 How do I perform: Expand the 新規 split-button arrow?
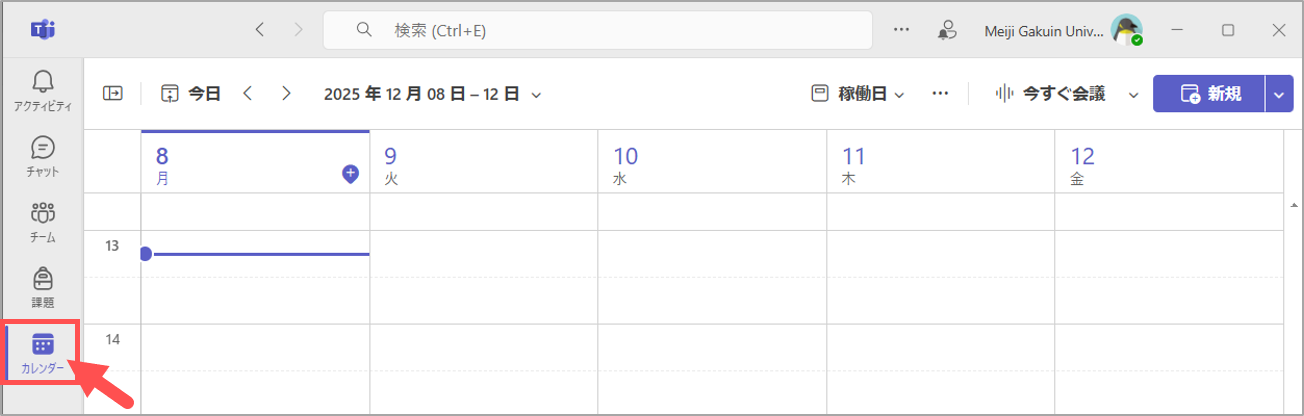point(1279,94)
